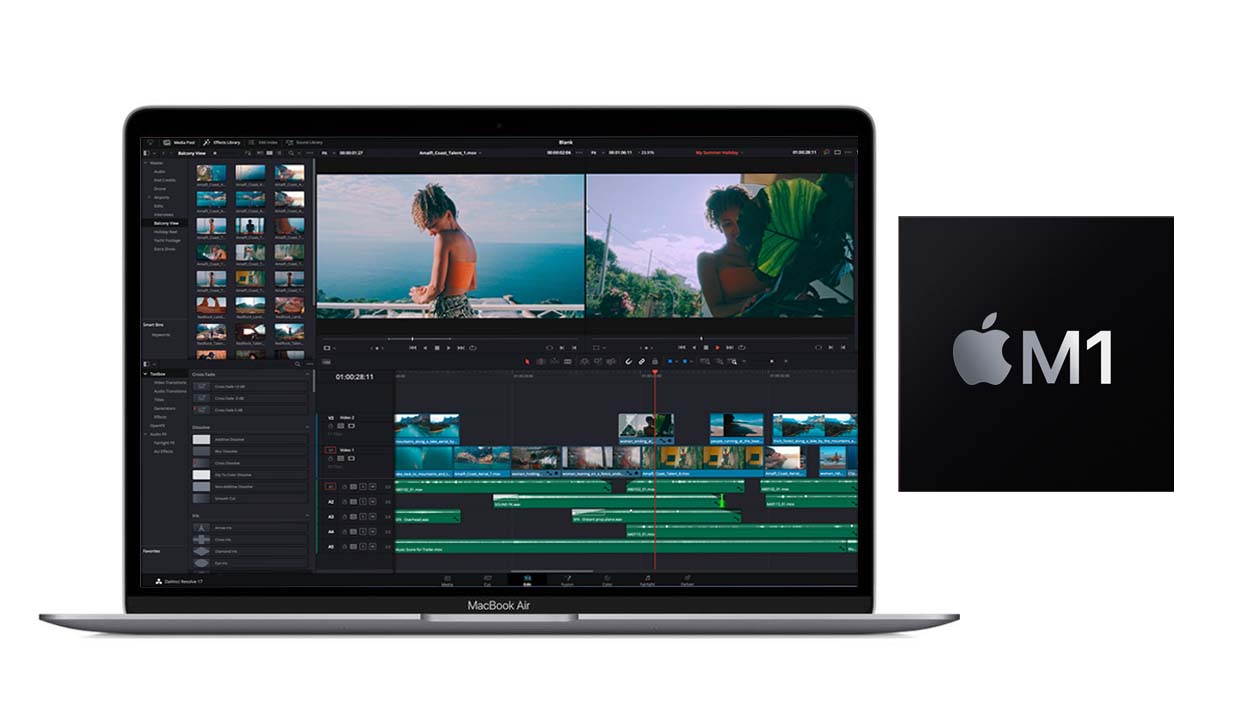Switch to the Deliver page

pos(687,581)
